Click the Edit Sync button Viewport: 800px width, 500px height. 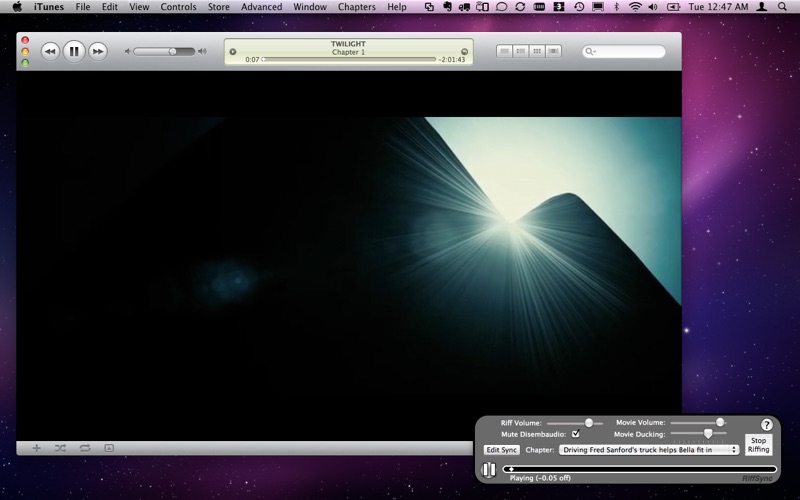click(502, 450)
